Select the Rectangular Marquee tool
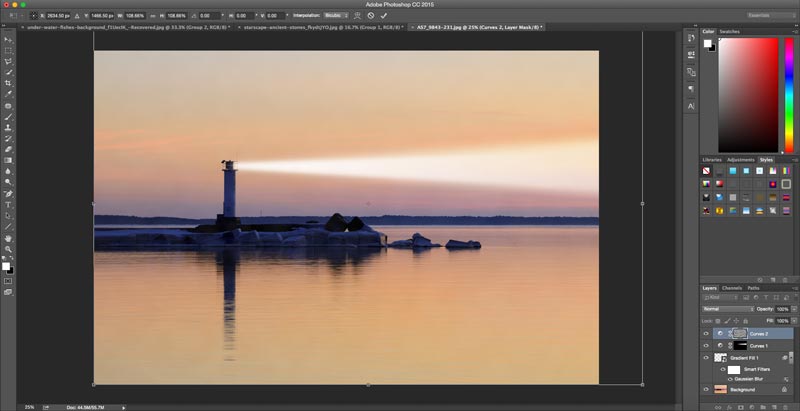The width and height of the screenshot is (800, 411). pyautogui.click(x=8, y=50)
